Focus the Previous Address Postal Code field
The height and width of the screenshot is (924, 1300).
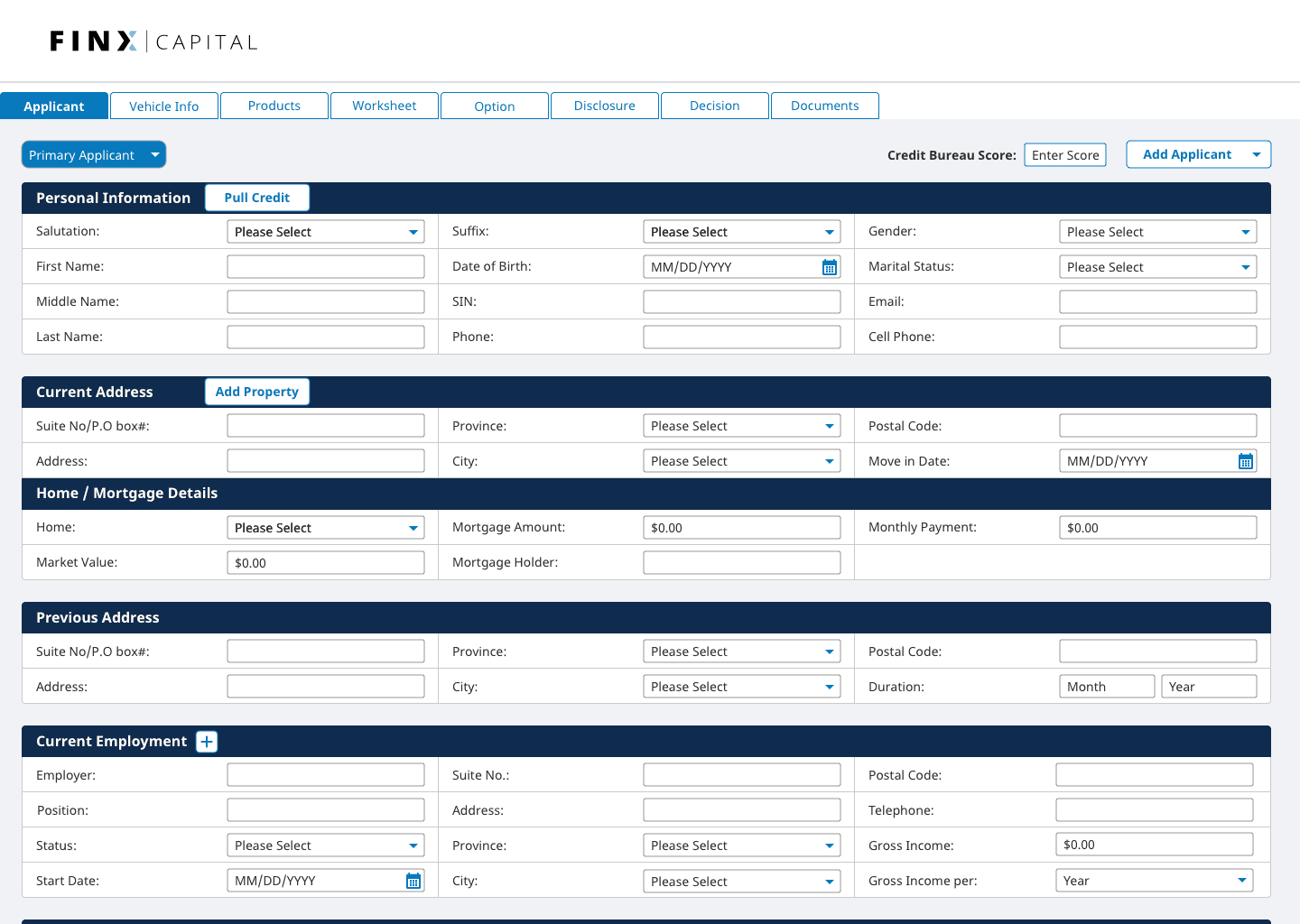[x=1158, y=651]
